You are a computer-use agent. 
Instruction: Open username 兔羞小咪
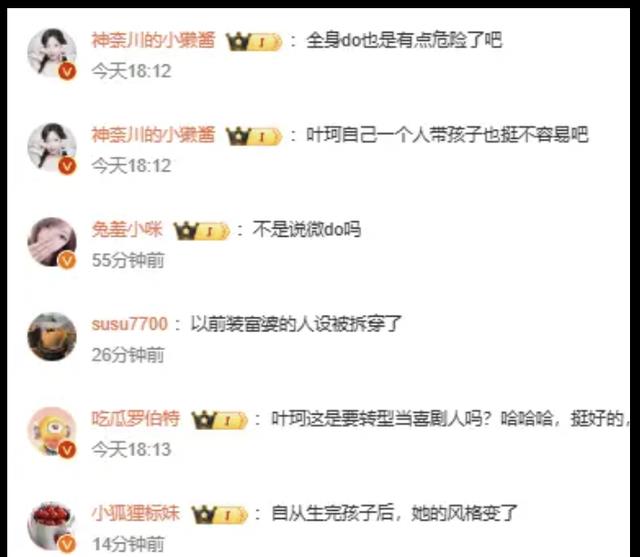[x=127, y=230]
